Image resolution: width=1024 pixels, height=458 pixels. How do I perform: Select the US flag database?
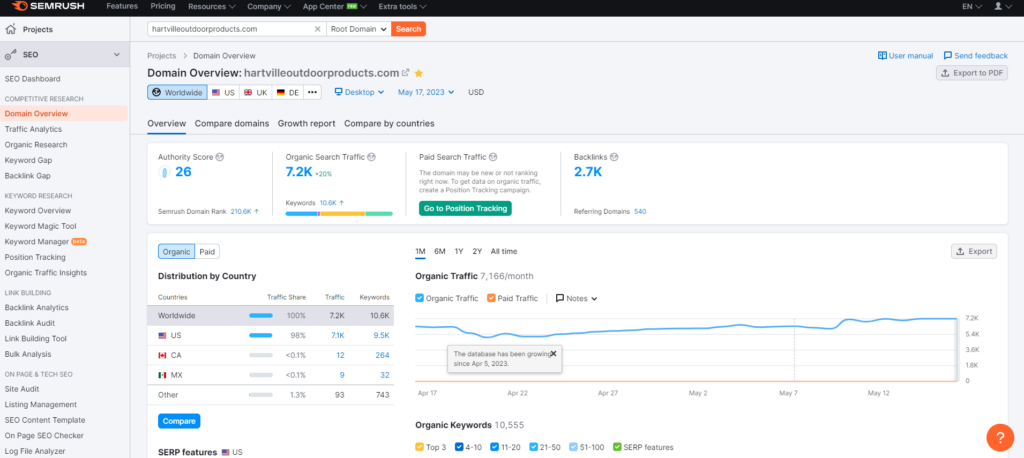click(223, 92)
